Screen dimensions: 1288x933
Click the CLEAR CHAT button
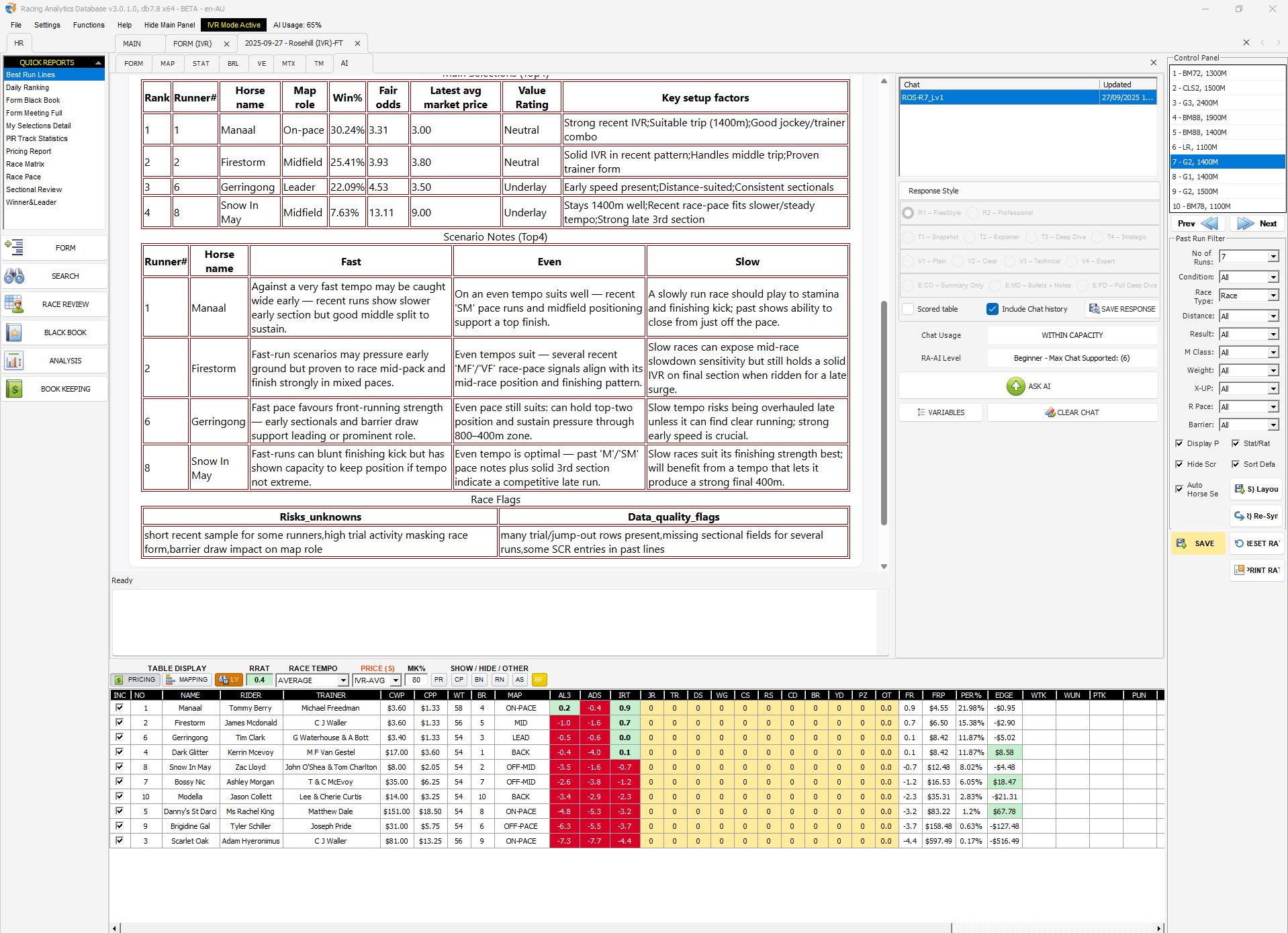pos(1072,412)
